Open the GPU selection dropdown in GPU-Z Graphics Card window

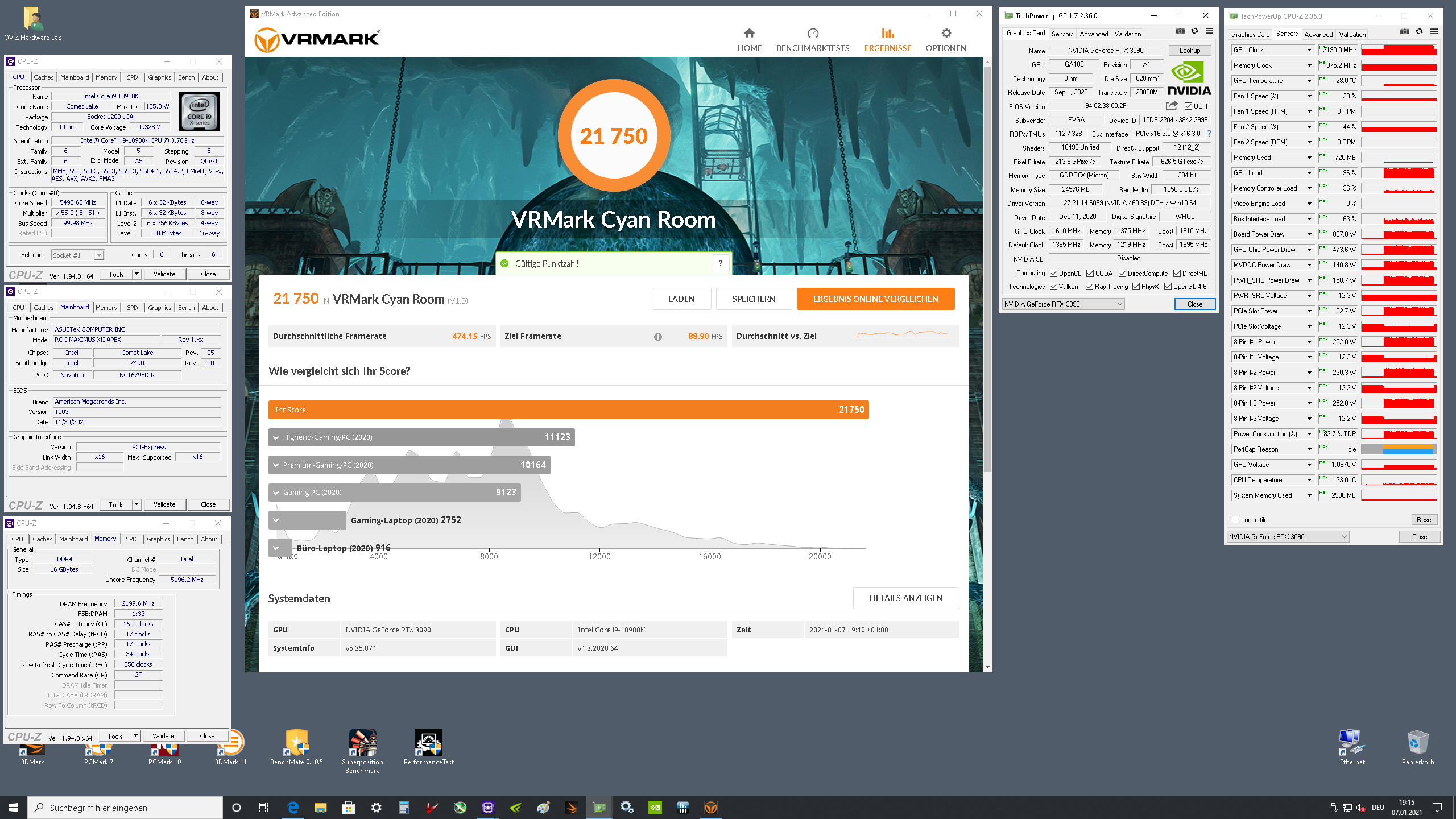click(1063, 304)
